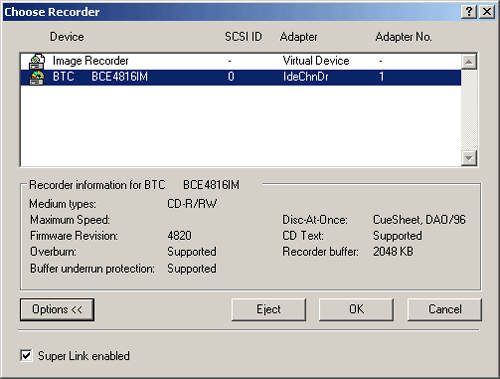Confirm with the OK button
This screenshot has height=379, width=500.
click(356, 309)
